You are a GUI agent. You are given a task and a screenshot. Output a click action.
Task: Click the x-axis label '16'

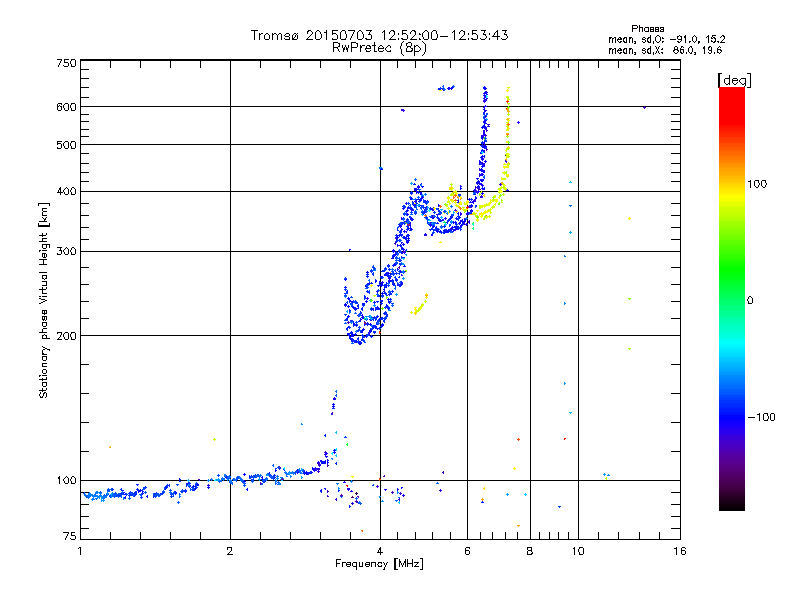pos(680,551)
